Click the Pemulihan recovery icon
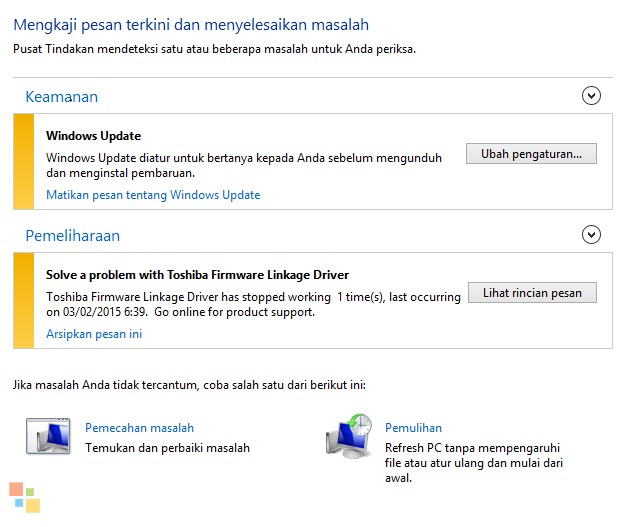The image size is (627, 527). (x=349, y=436)
